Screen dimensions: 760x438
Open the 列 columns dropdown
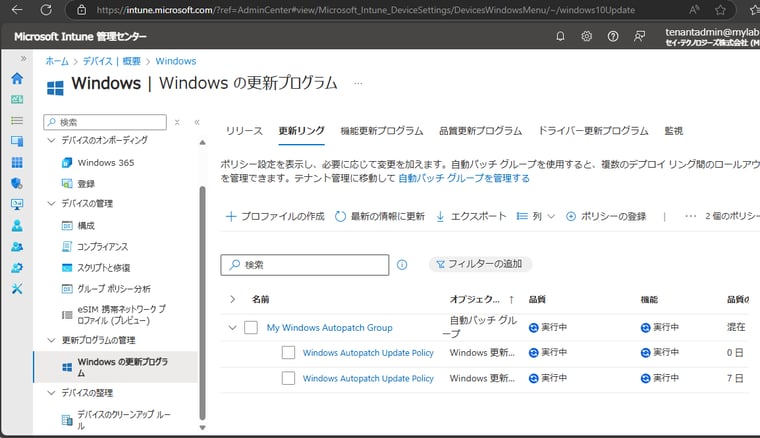536,216
